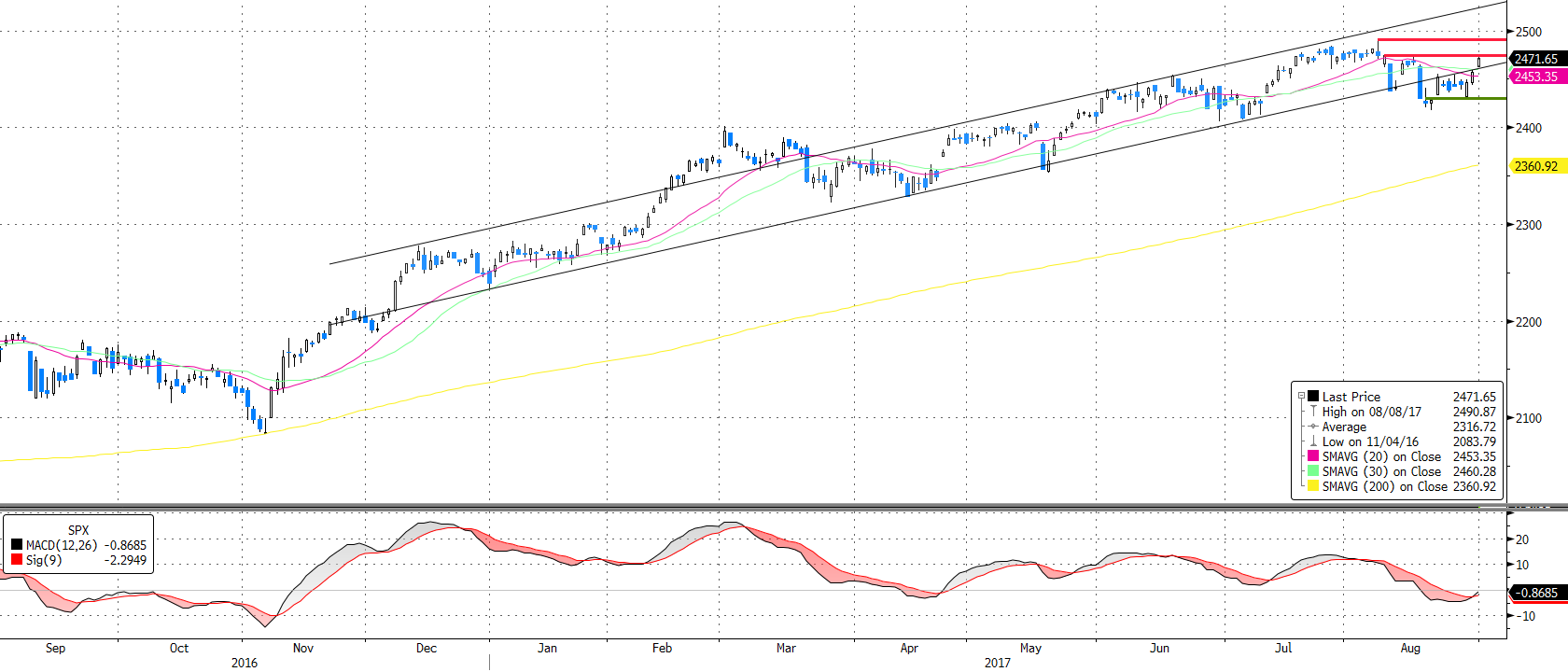Click the 2500 price axis label

[1529, 32]
